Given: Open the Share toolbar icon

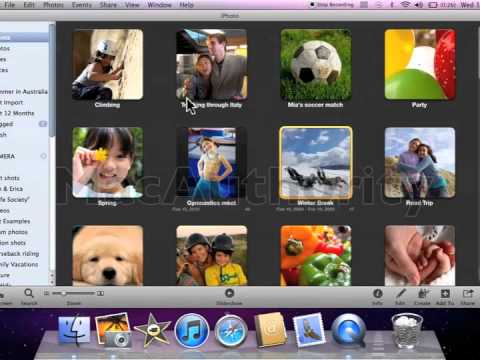Looking at the screenshot, I should point(468,296).
